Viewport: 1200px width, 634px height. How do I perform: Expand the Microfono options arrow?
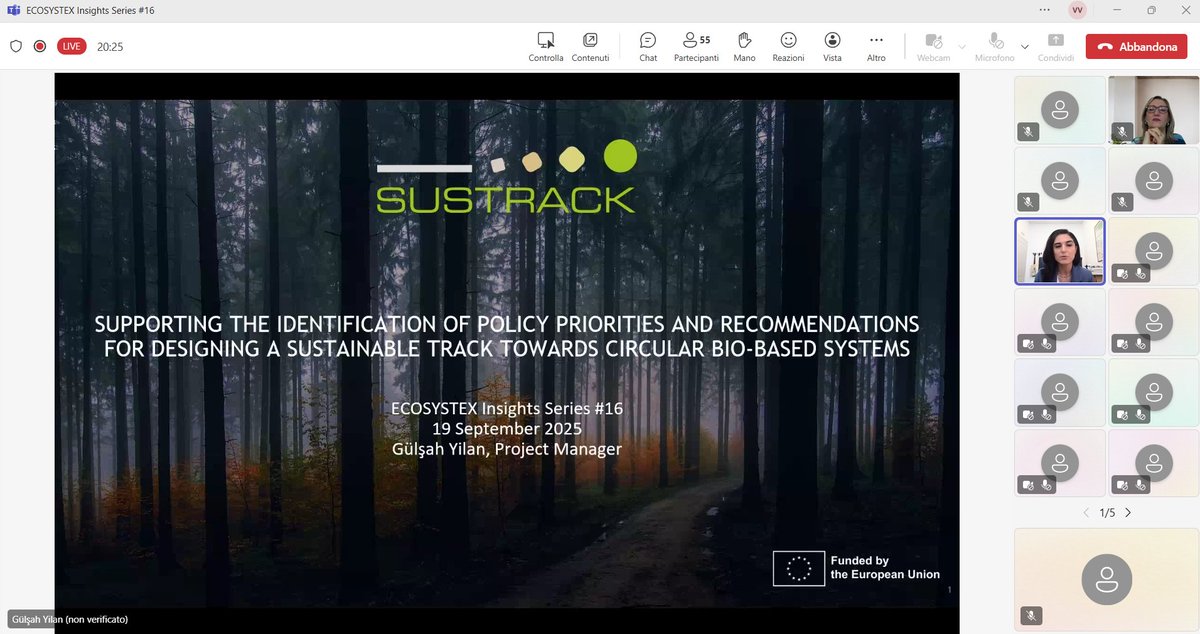point(1024,46)
